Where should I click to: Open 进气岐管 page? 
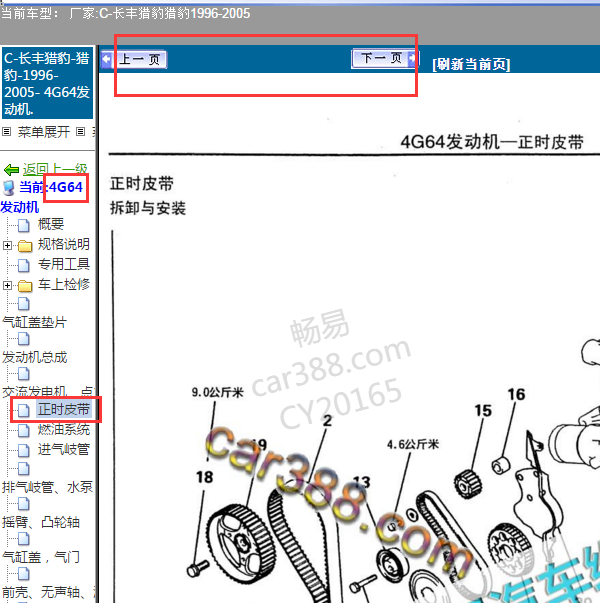63,449
